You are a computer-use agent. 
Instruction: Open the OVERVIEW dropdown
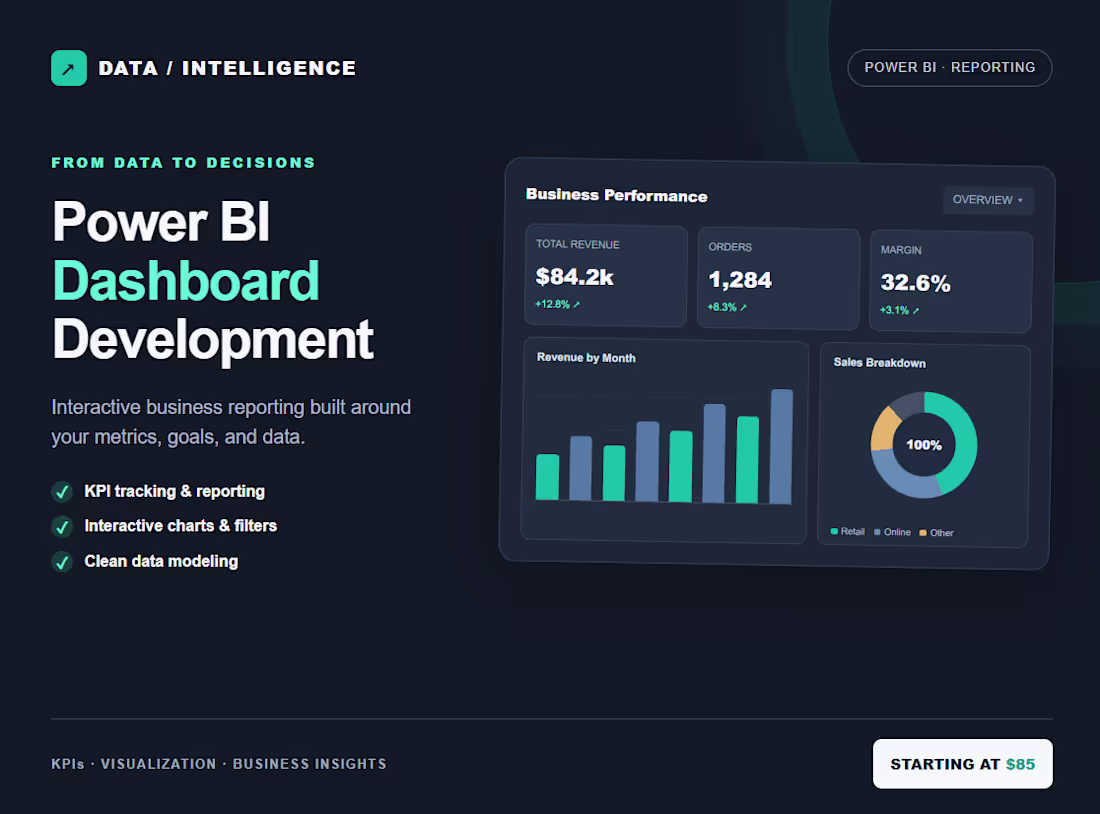tap(988, 200)
